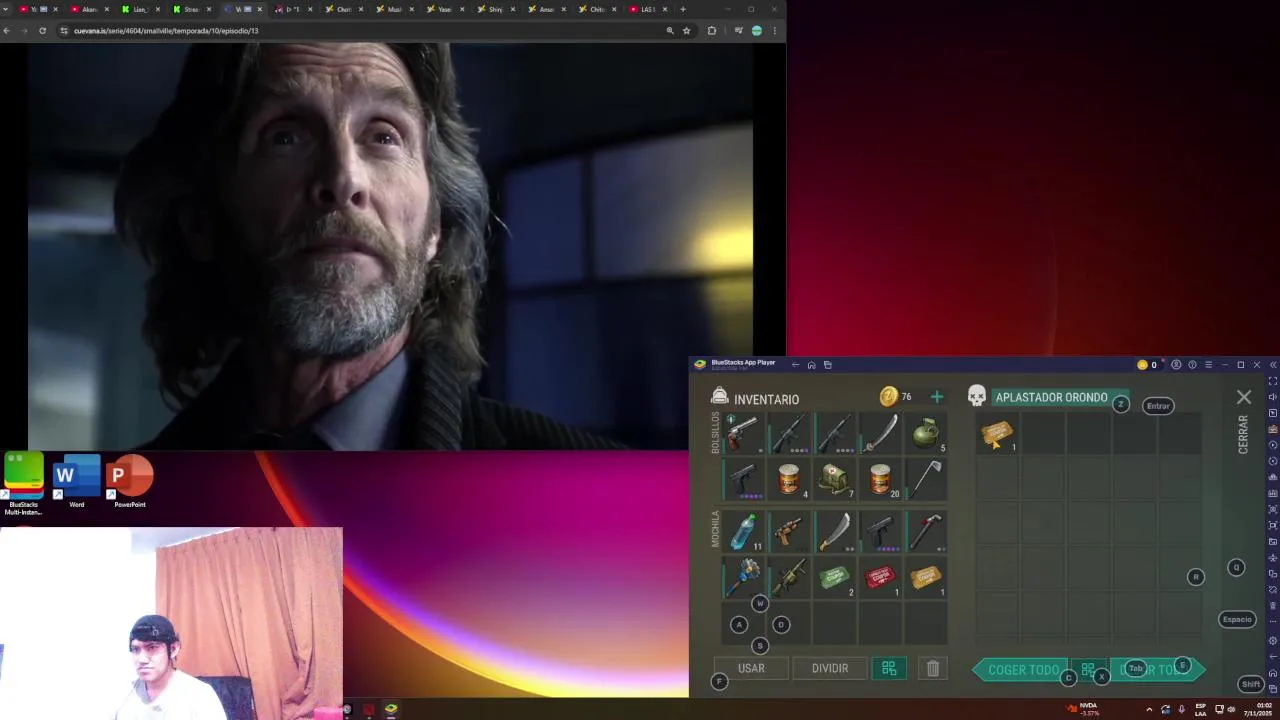1280x720 pixels.
Task: Close loot screen with the X icon
Action: click(1244, 398)
